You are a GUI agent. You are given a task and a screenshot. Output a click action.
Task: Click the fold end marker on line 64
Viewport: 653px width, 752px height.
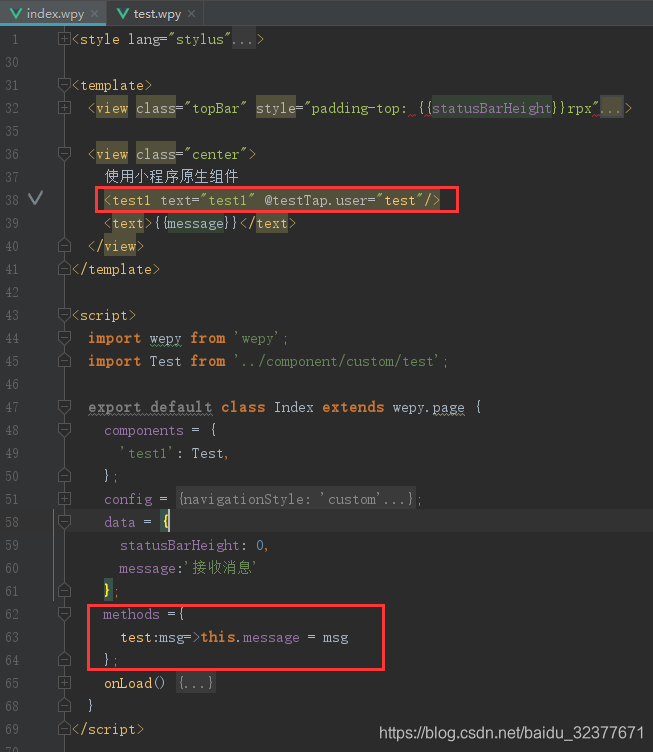coord(64,660)
